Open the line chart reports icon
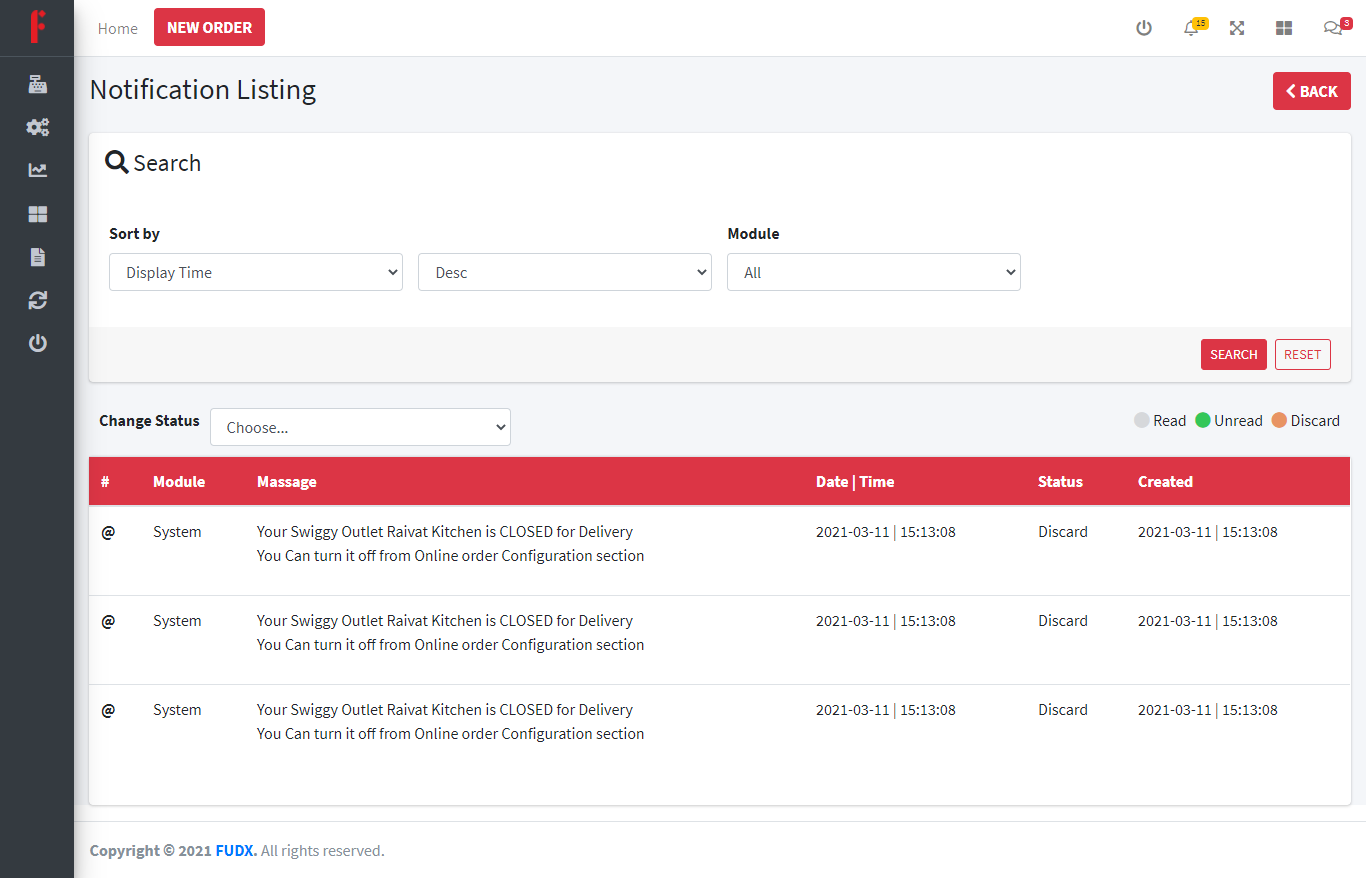Viewport: 1366px width, 878px height. (x=37, y=170)
